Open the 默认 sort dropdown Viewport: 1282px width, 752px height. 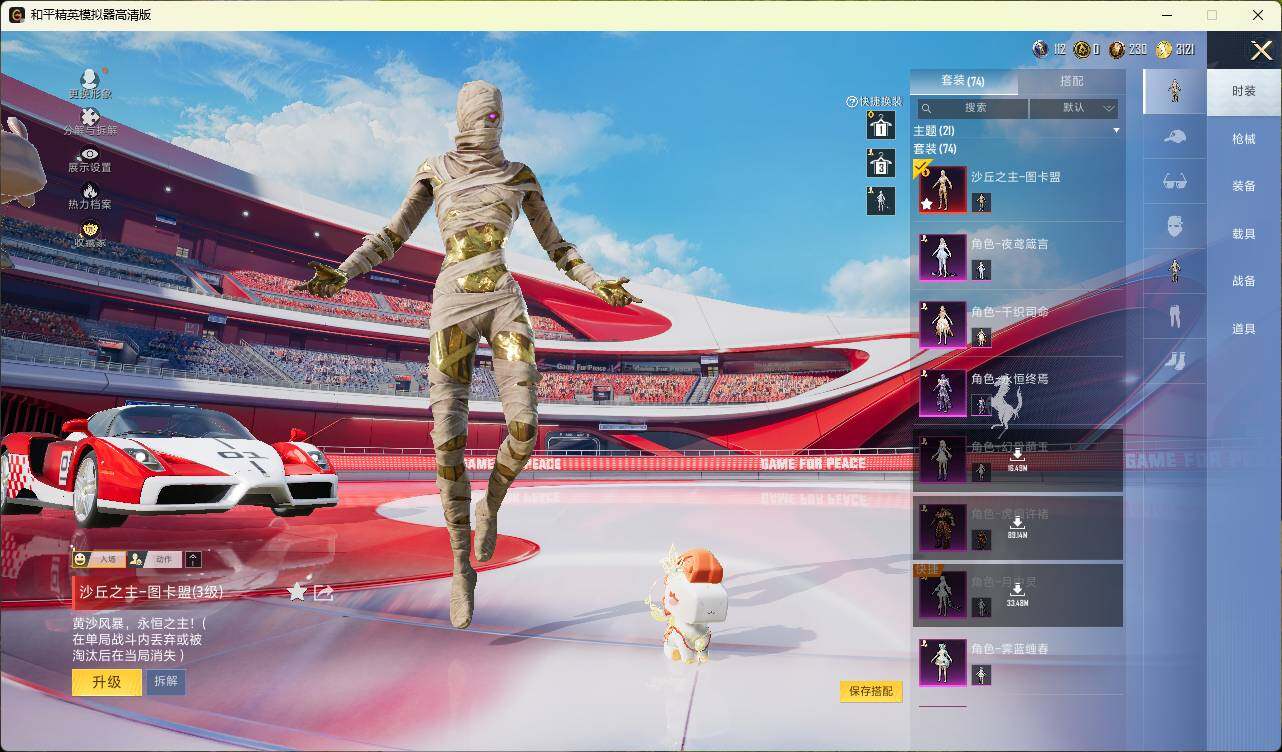tap(1074, 108)
